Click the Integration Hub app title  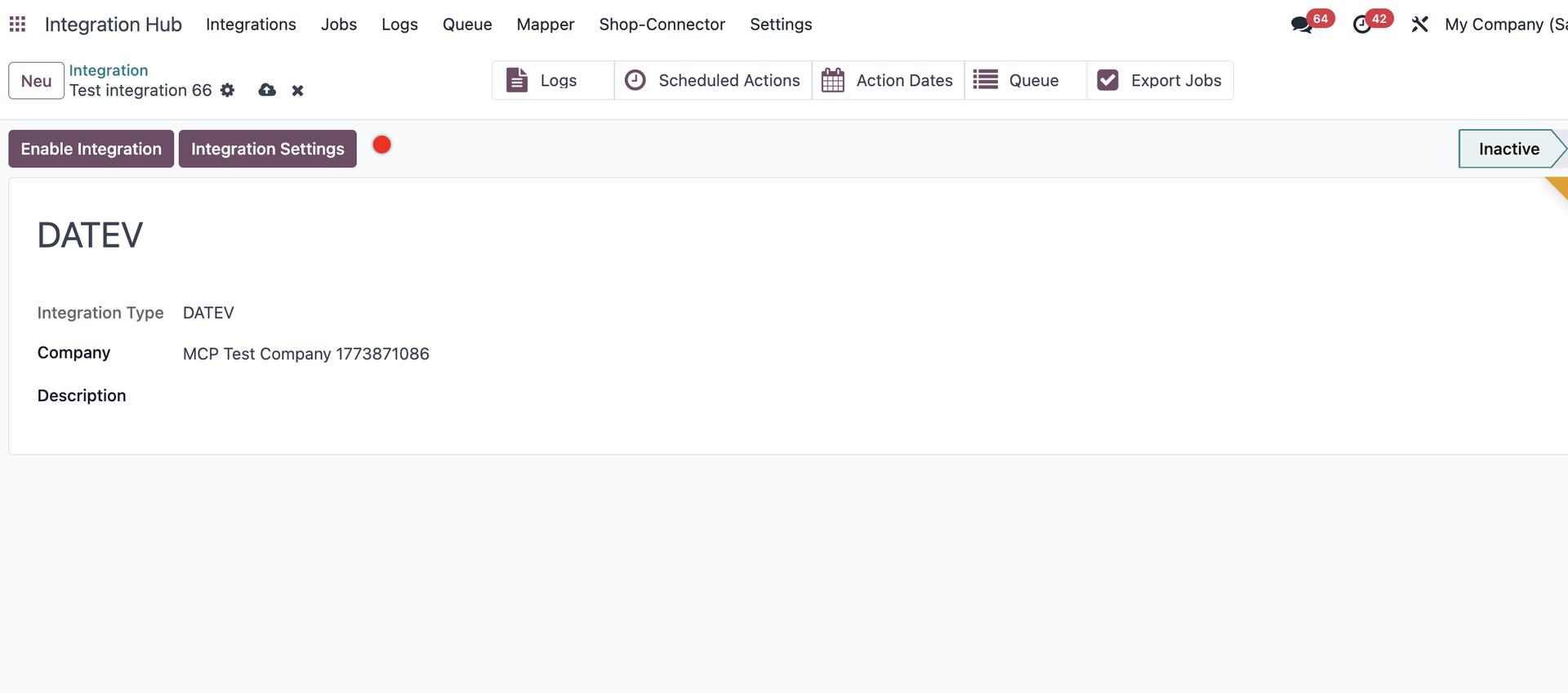(114, 25)
